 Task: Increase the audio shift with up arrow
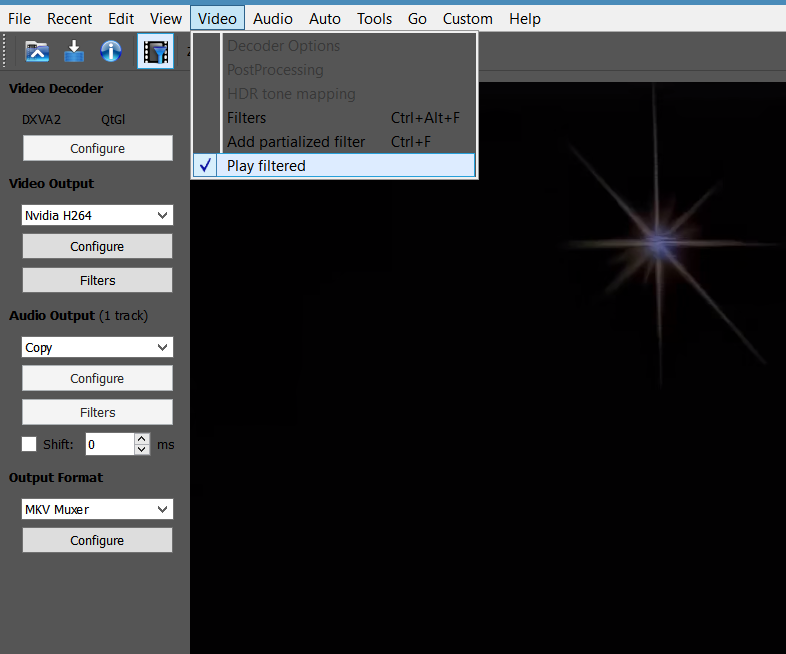(x=142, y=439)
